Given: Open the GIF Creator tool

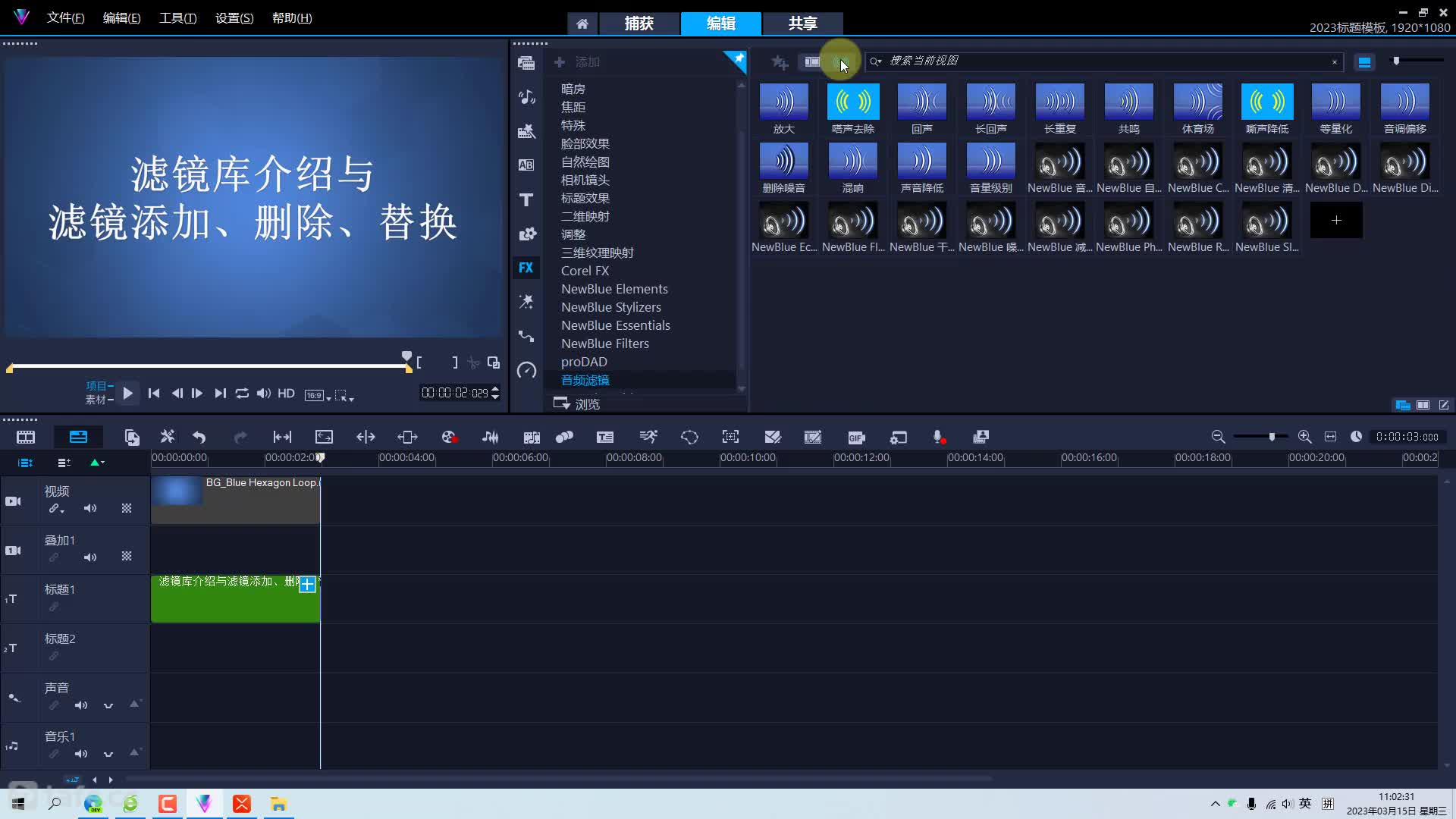Looking at the screenshot, I should pos(856,438).
